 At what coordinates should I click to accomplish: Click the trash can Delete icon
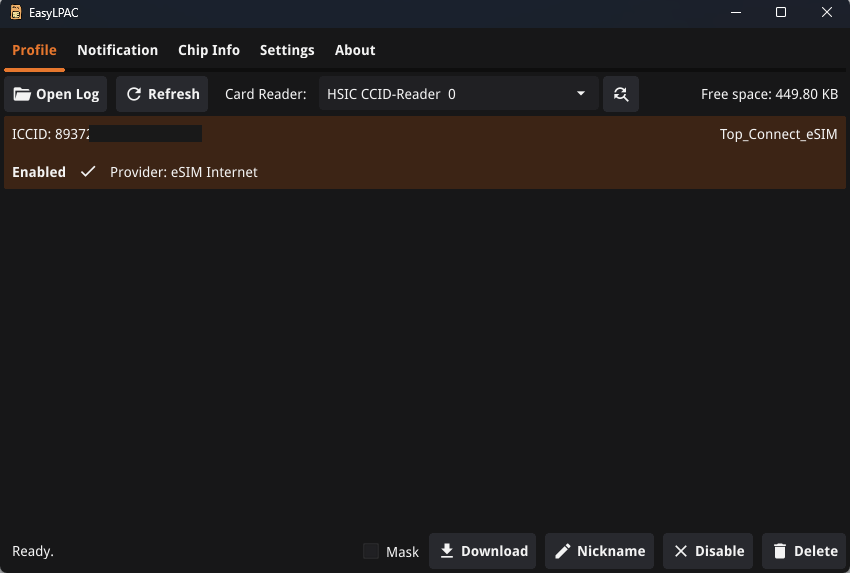click(780, 551)
